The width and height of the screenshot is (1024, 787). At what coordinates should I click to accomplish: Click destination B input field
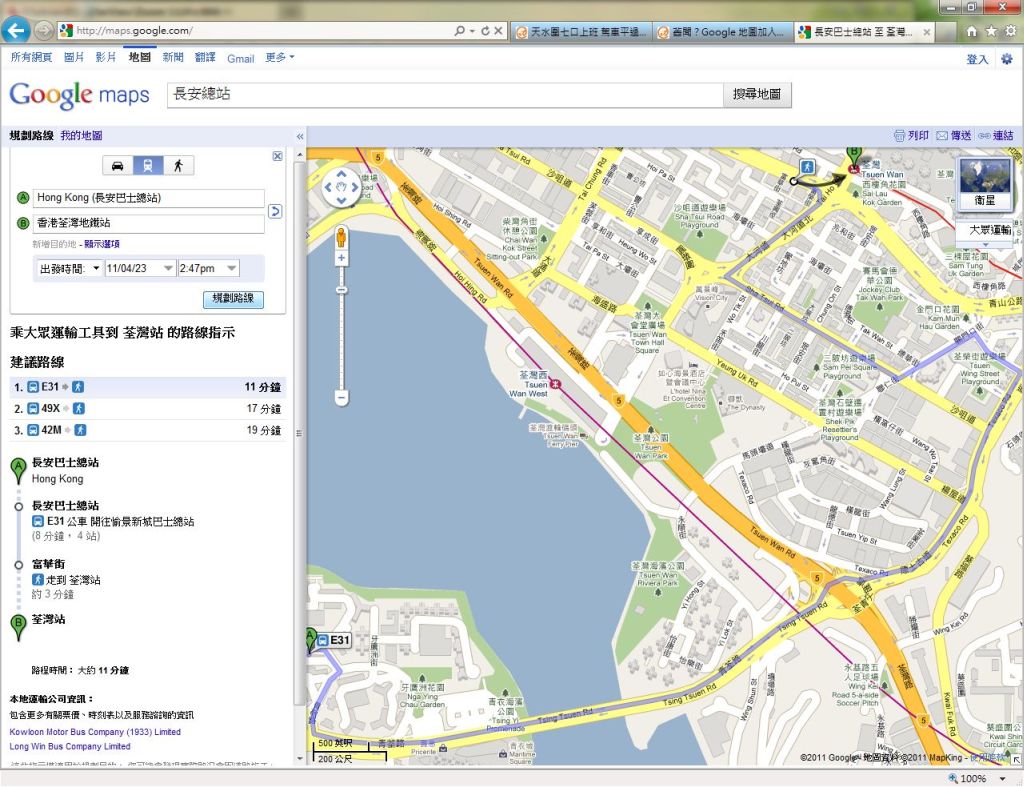pyautogui.click(x=149, y=223)
